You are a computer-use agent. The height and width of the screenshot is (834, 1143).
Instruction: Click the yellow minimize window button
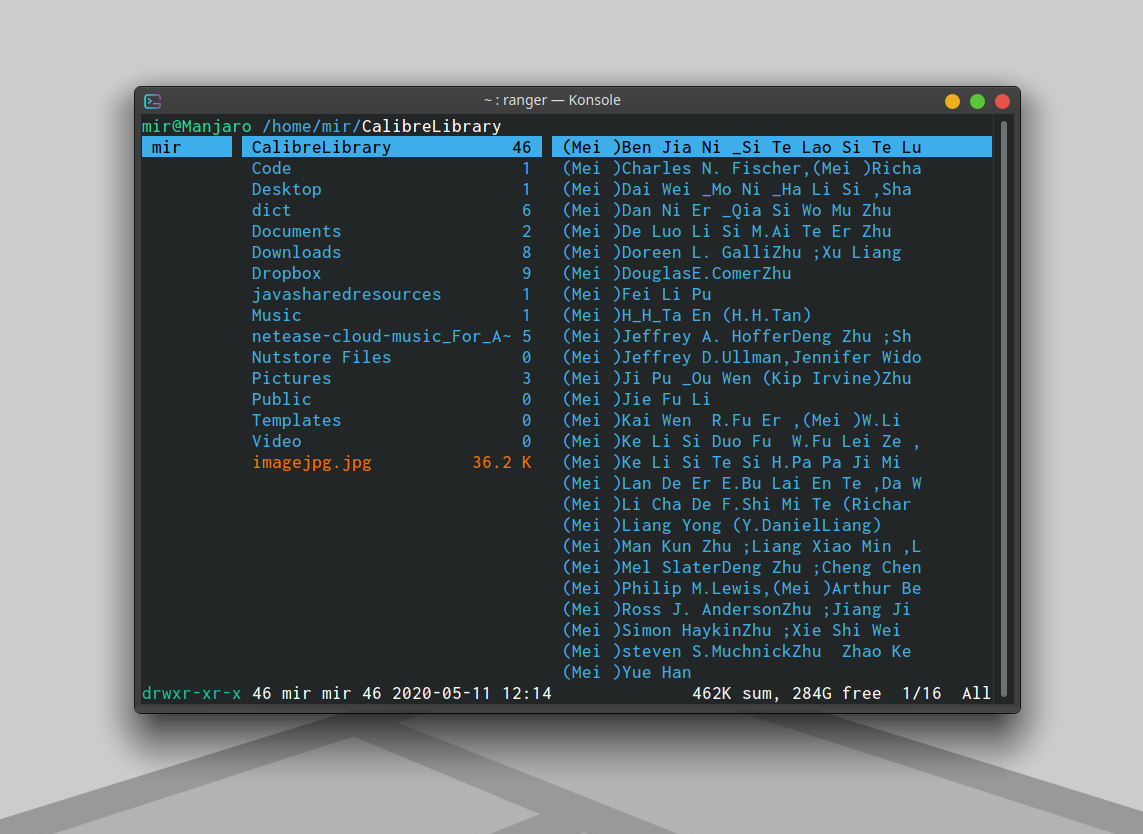[x=952, y=101]
